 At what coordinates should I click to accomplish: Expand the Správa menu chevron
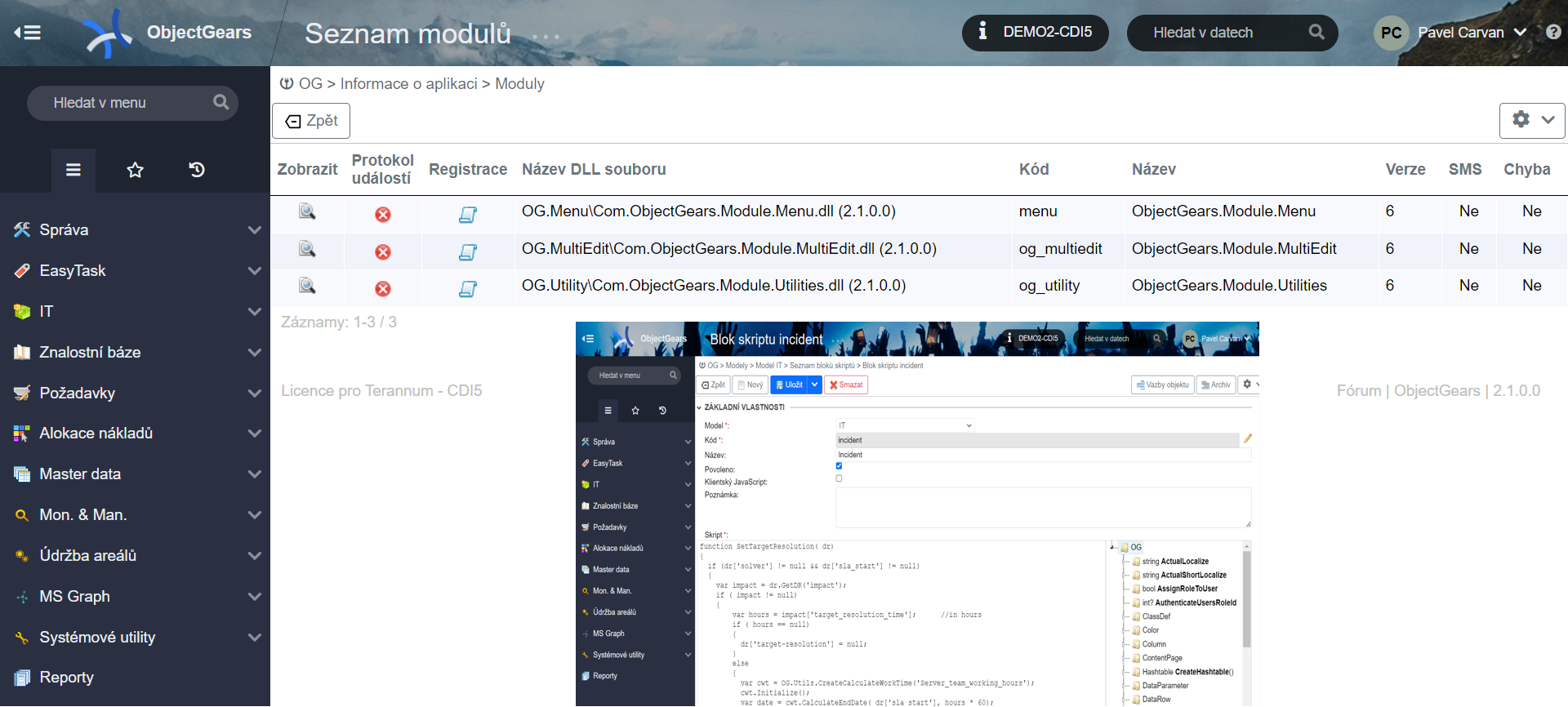point(255,230)
